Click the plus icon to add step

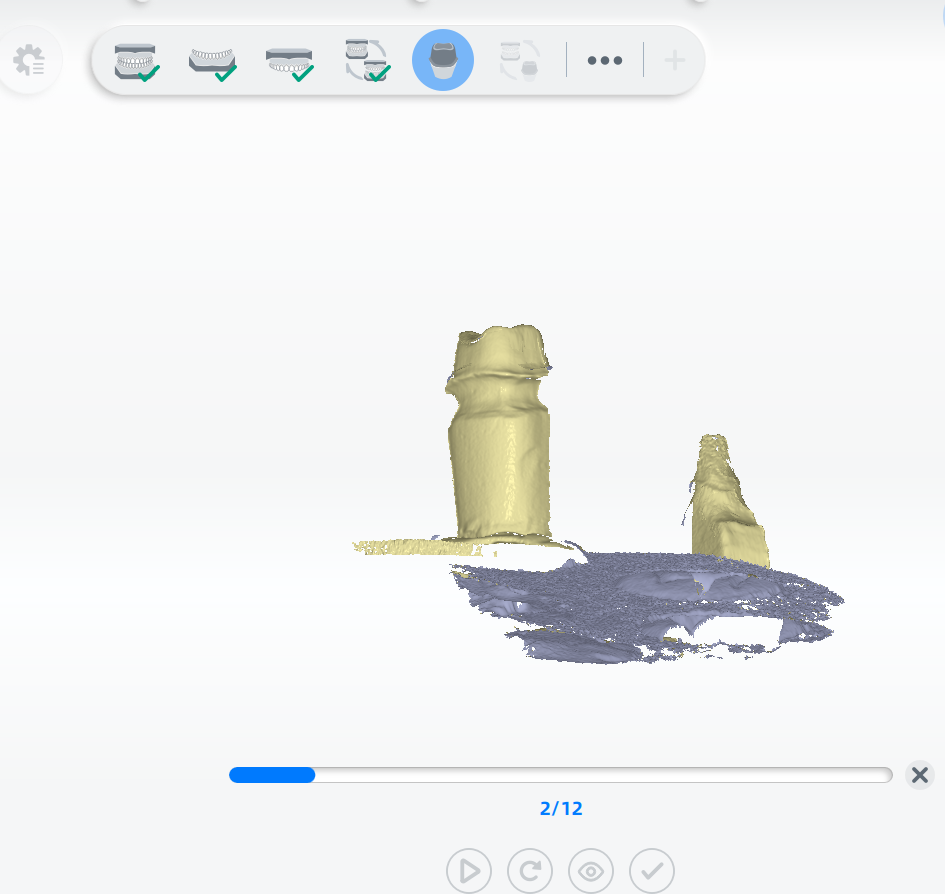(x=674, y=60)
